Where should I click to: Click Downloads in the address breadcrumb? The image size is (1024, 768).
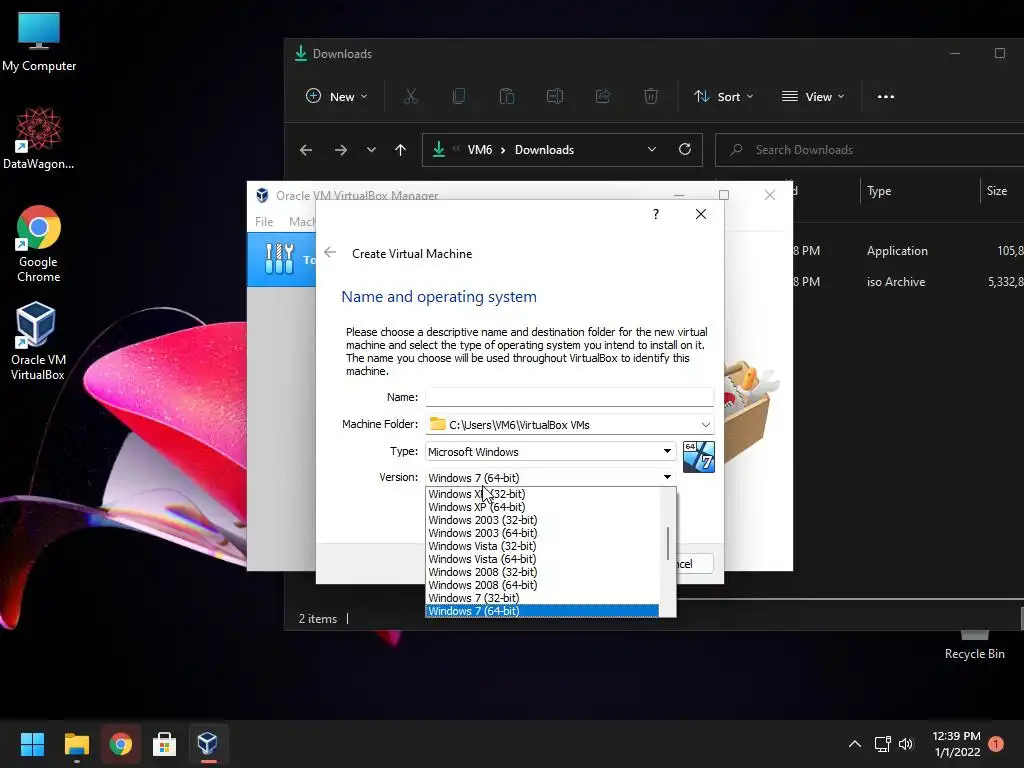[544, 150]
